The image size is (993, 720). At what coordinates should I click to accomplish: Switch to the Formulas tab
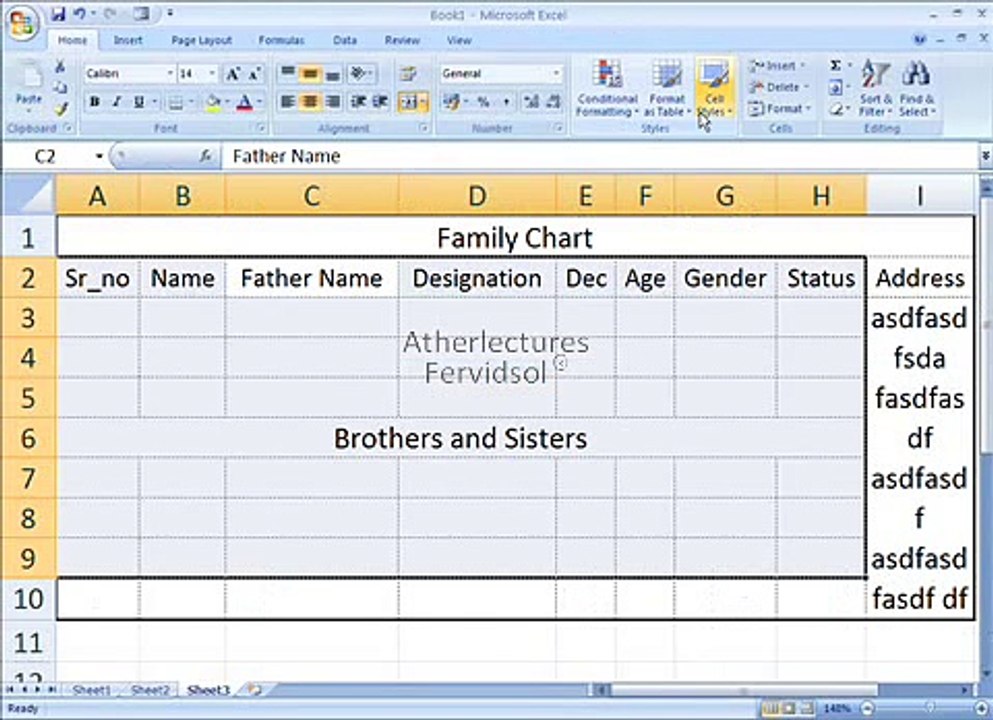(x=281, y=40)
